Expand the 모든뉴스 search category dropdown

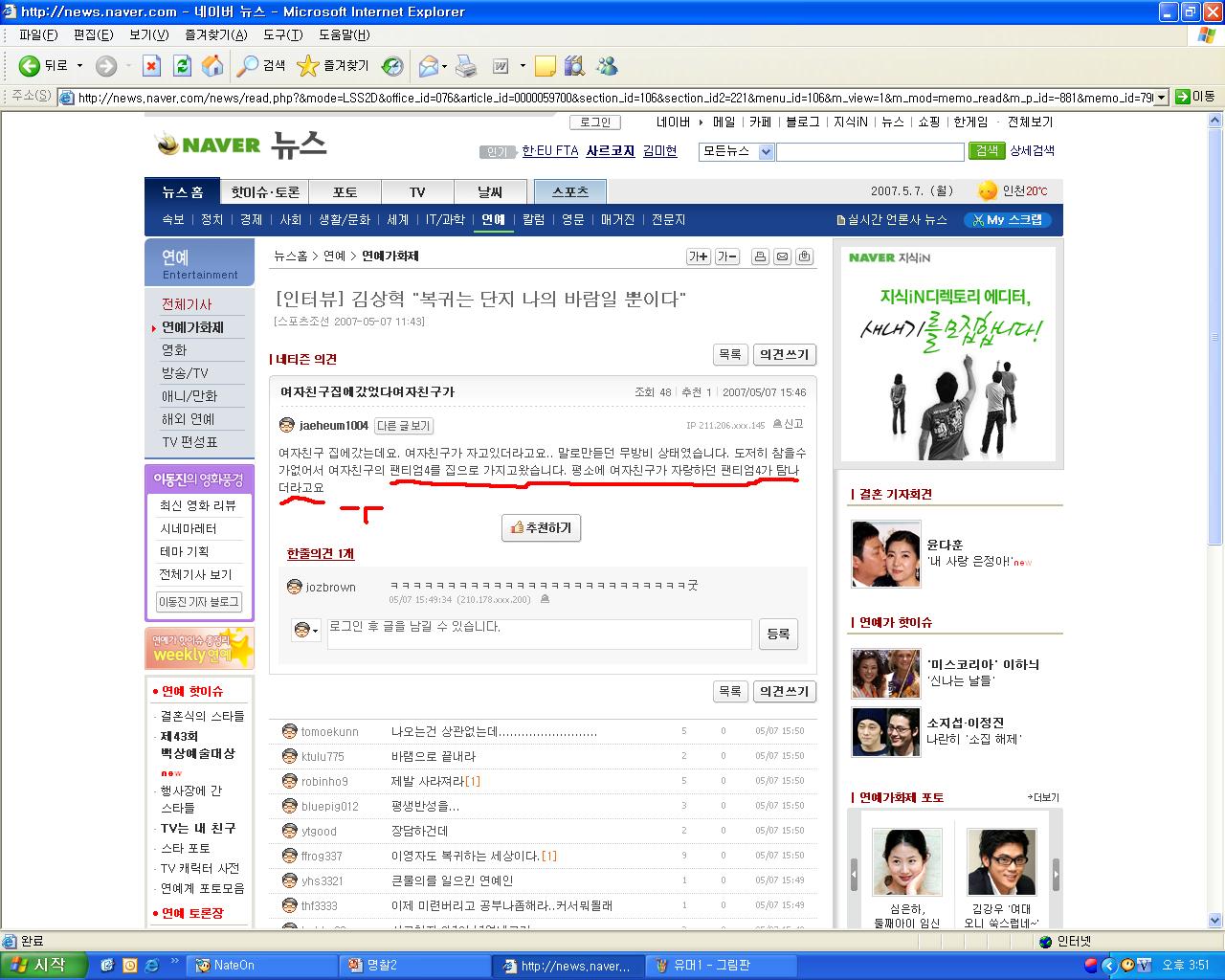tap(766, 152)
